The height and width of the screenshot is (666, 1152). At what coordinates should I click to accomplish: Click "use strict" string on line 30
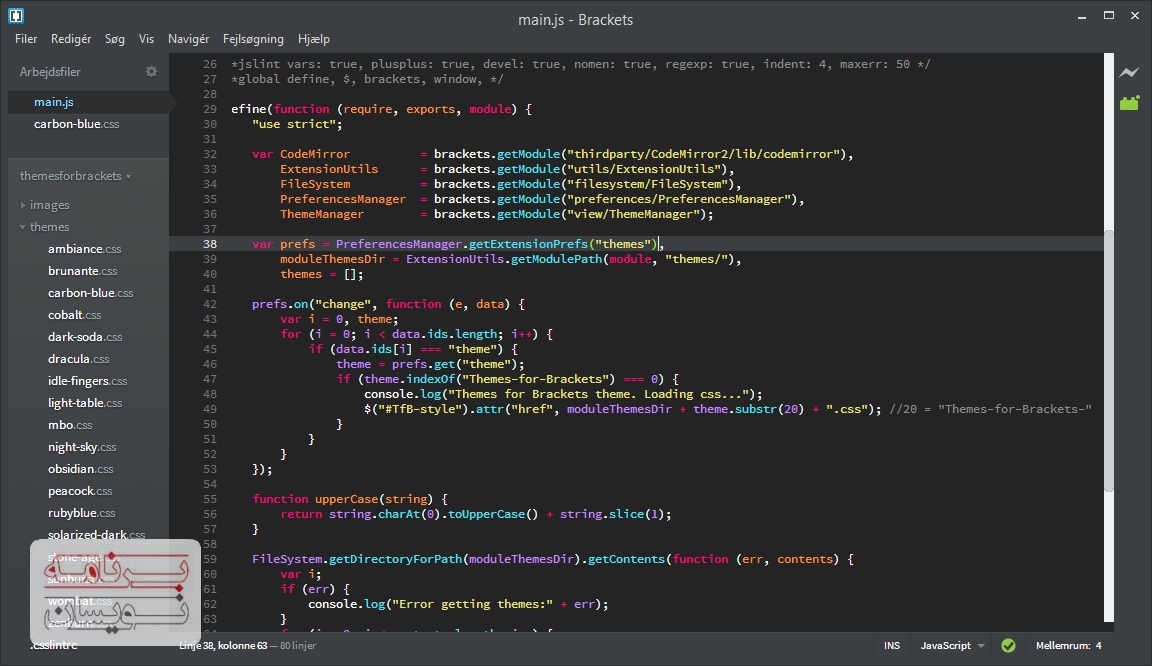pyautogui.click(x=294, y=124)
